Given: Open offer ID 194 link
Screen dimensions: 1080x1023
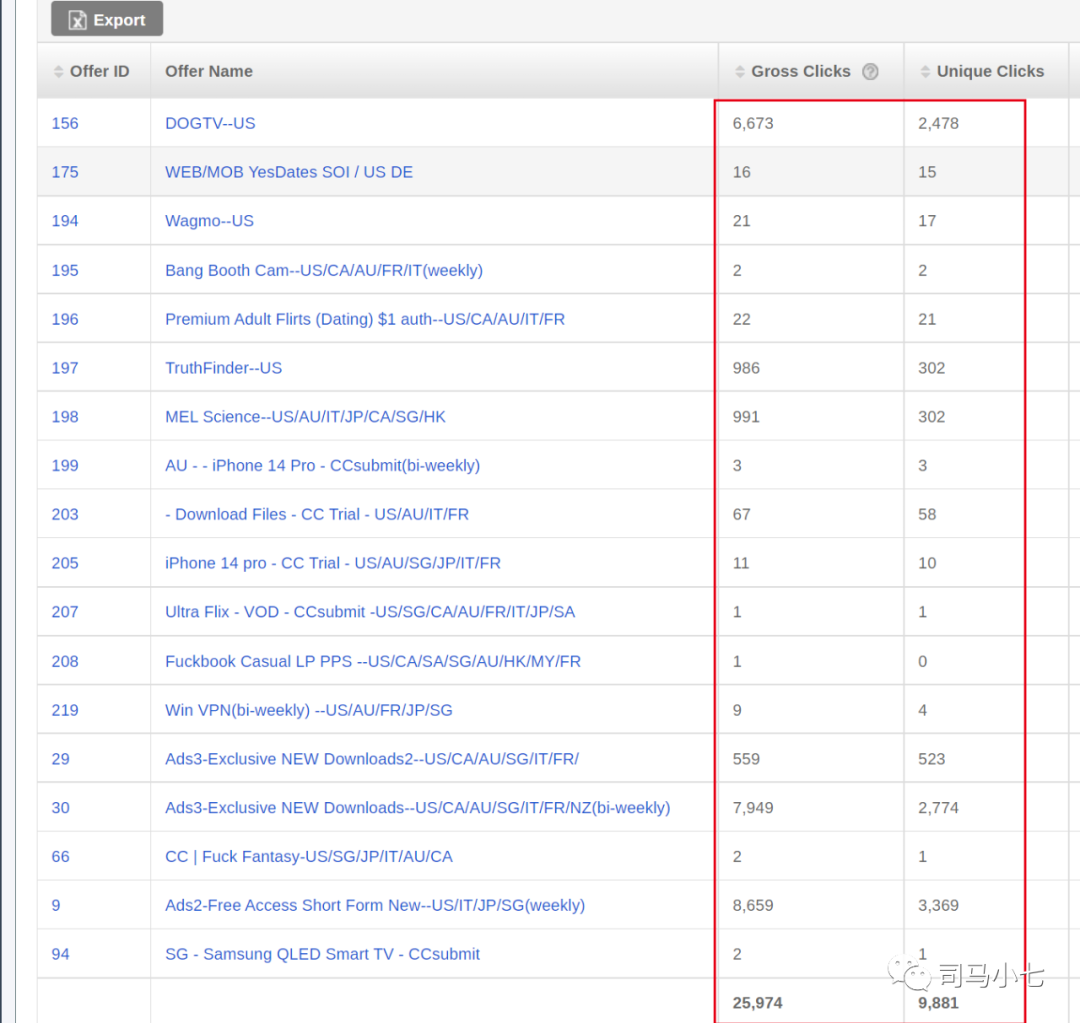Looking at the screenshot, I should [65, 220].
